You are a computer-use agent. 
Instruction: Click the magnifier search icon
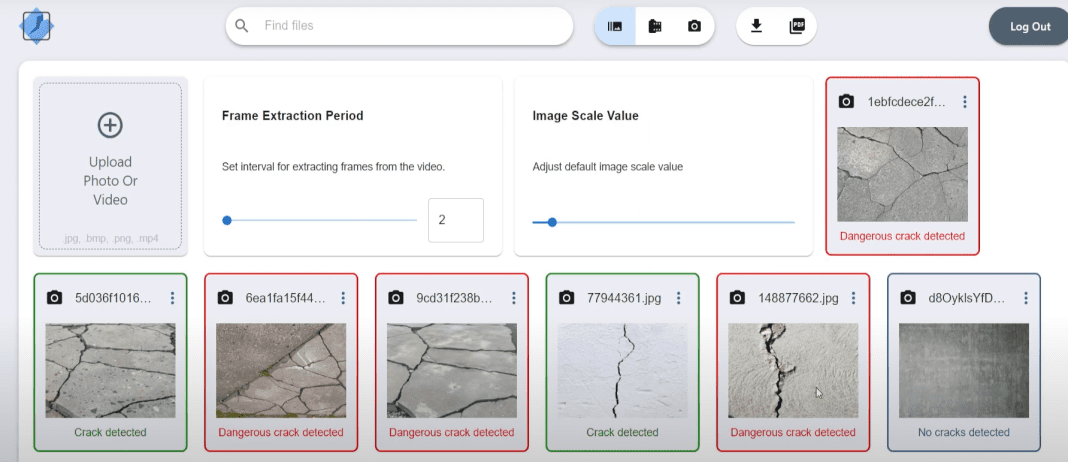pyautogui.click(x=242, y=26)
